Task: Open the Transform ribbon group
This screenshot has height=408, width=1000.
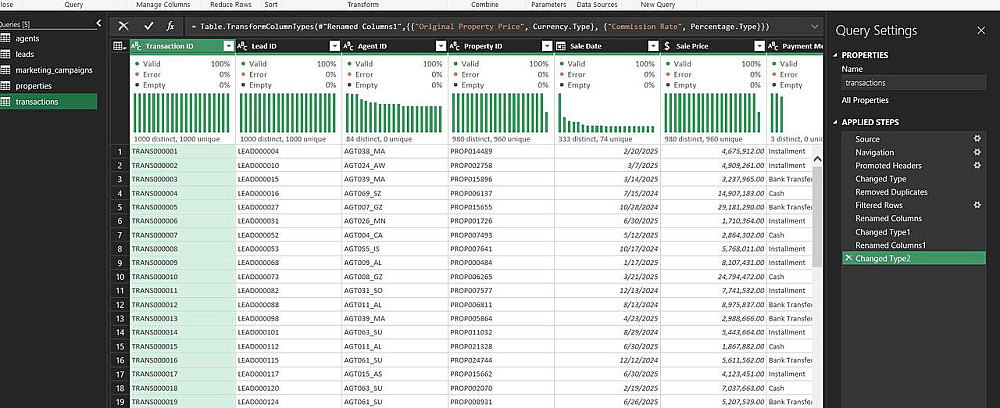Action: pyautogui.click(x=363, y=4)
